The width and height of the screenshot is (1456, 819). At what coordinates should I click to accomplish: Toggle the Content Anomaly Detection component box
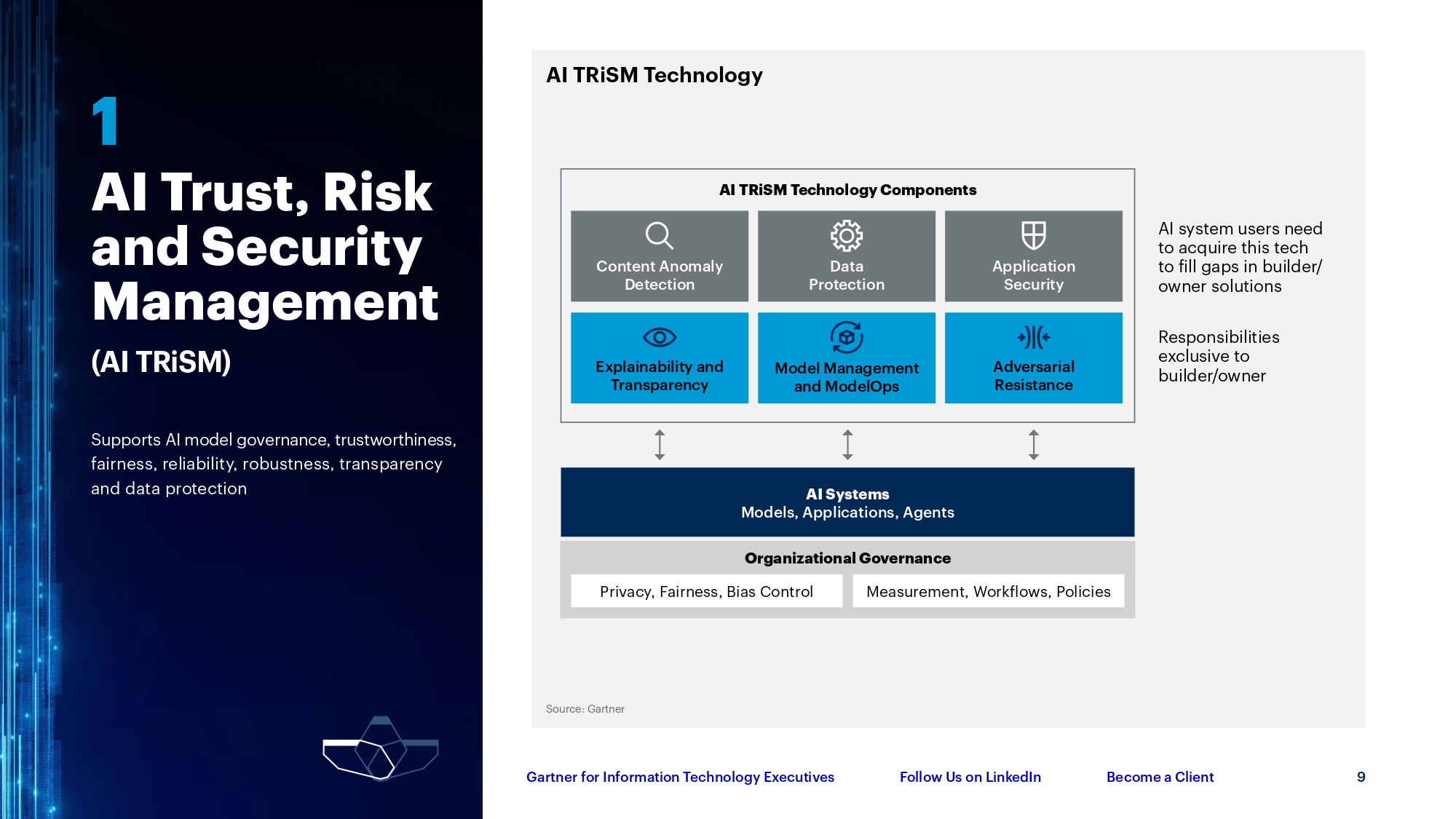click(x=659, y=256)
